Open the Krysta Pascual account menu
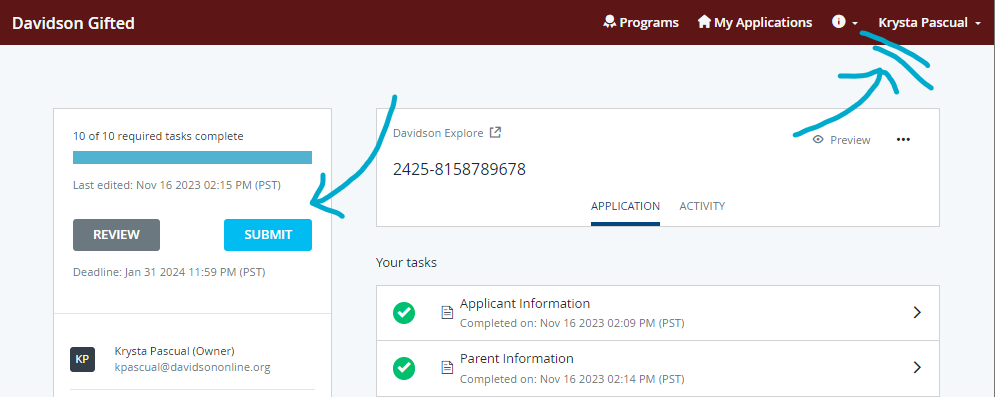The height and width of the screenshot is (397, 995). [930, 22]
